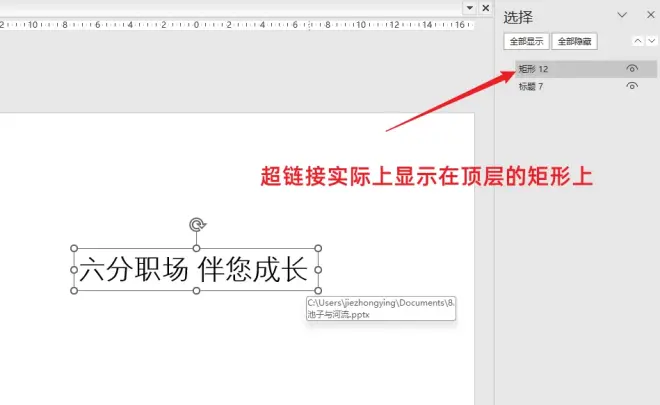Move object down with reorder arrow
Image resolution: width=660 pixels, height=405 pixels.
coord(652,41)
